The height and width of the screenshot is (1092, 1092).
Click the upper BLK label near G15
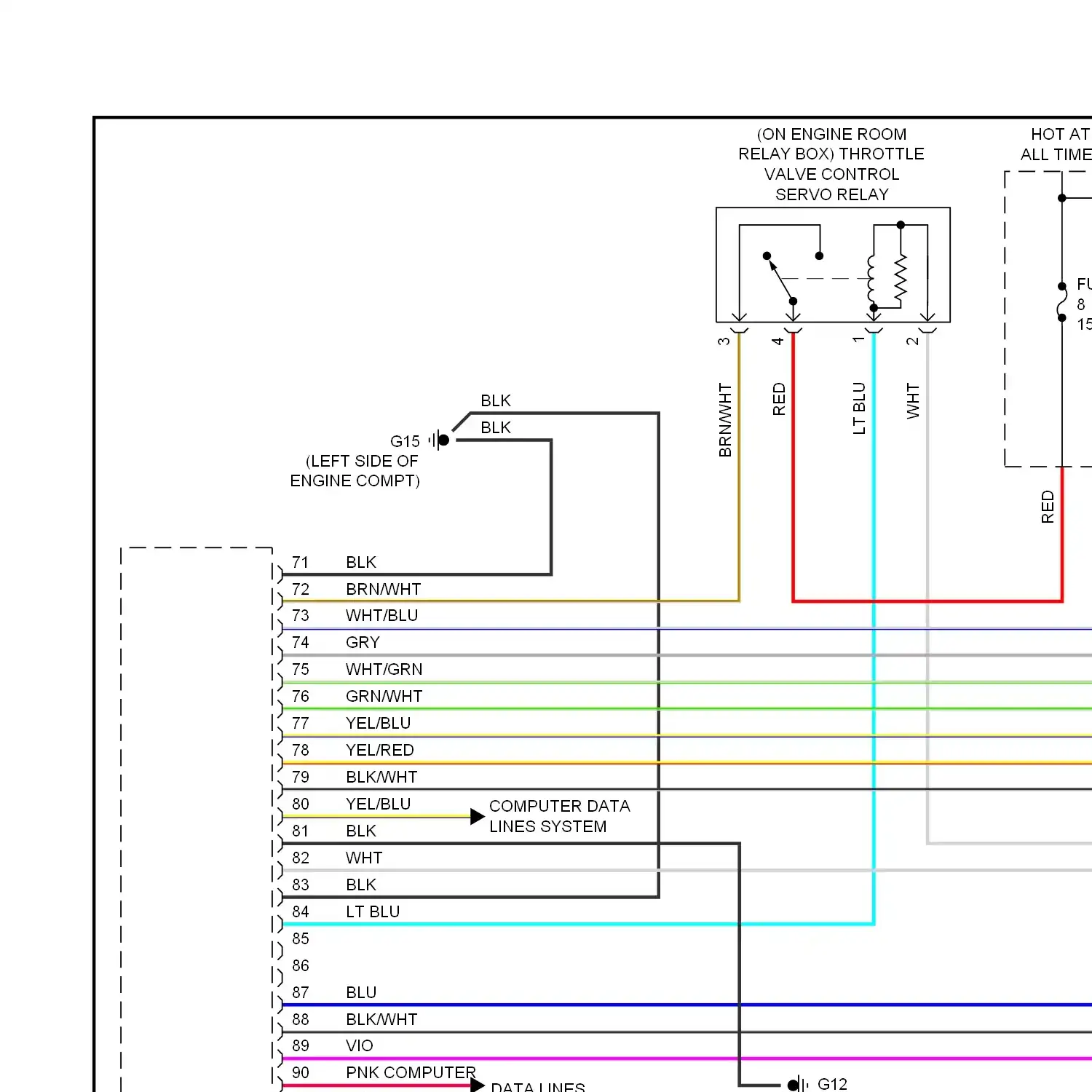click(496, 400)
